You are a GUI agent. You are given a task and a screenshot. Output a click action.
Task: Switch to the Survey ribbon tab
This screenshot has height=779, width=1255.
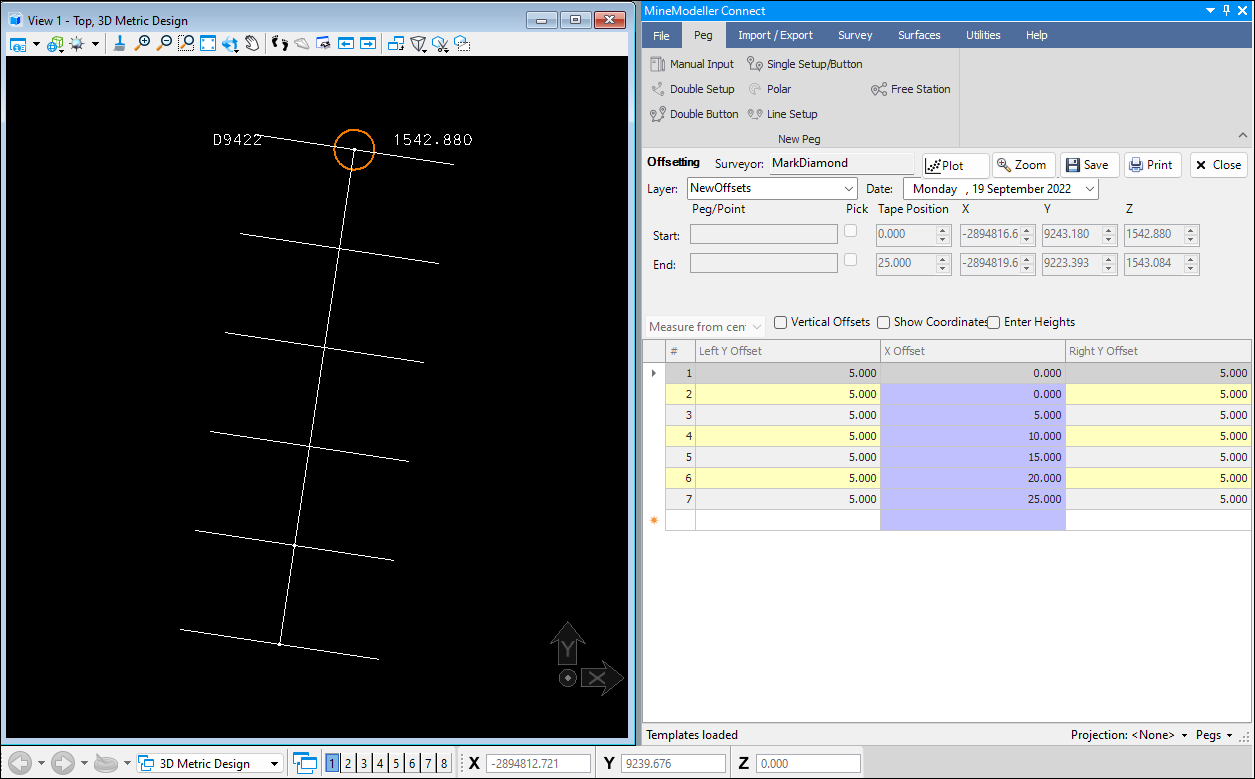855,35
